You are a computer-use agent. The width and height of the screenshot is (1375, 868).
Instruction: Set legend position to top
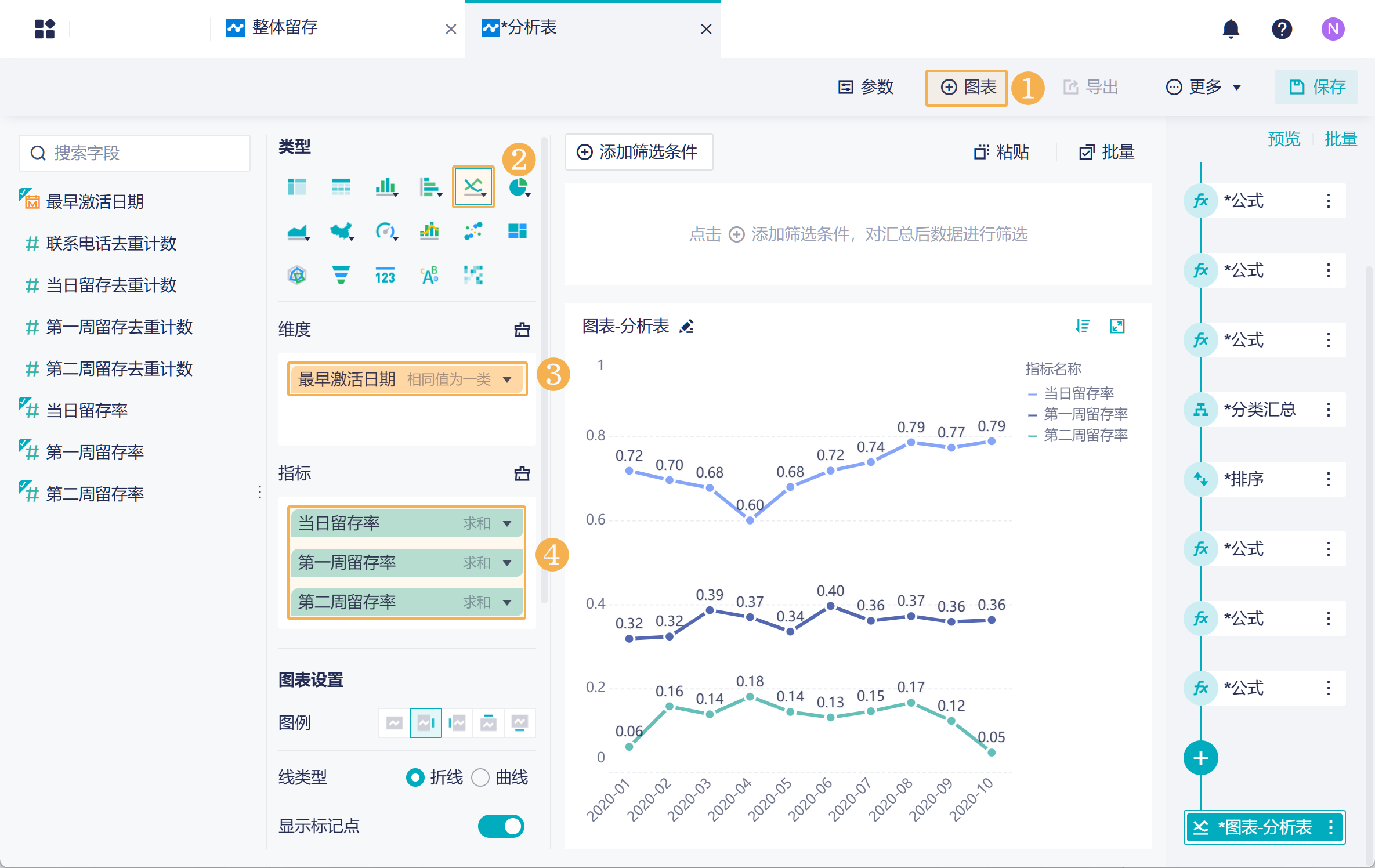point(489,723)
